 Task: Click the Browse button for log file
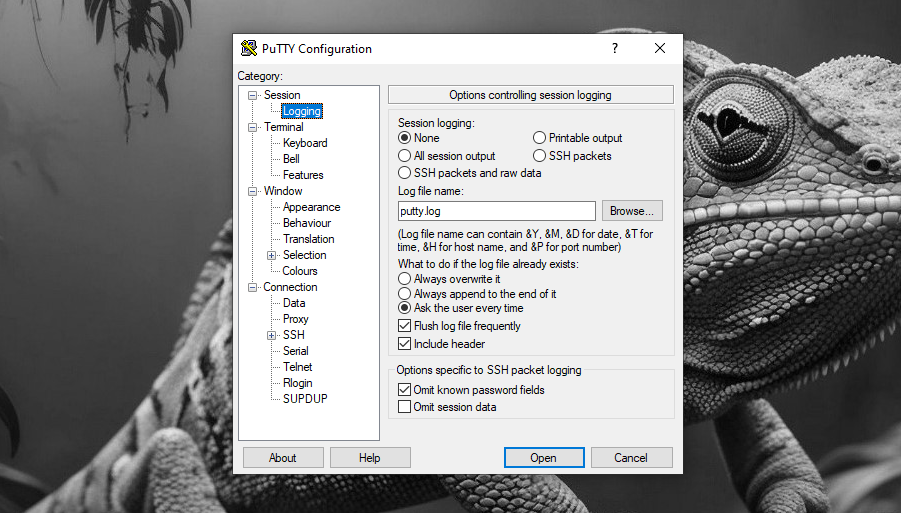(x=632, y=211)
